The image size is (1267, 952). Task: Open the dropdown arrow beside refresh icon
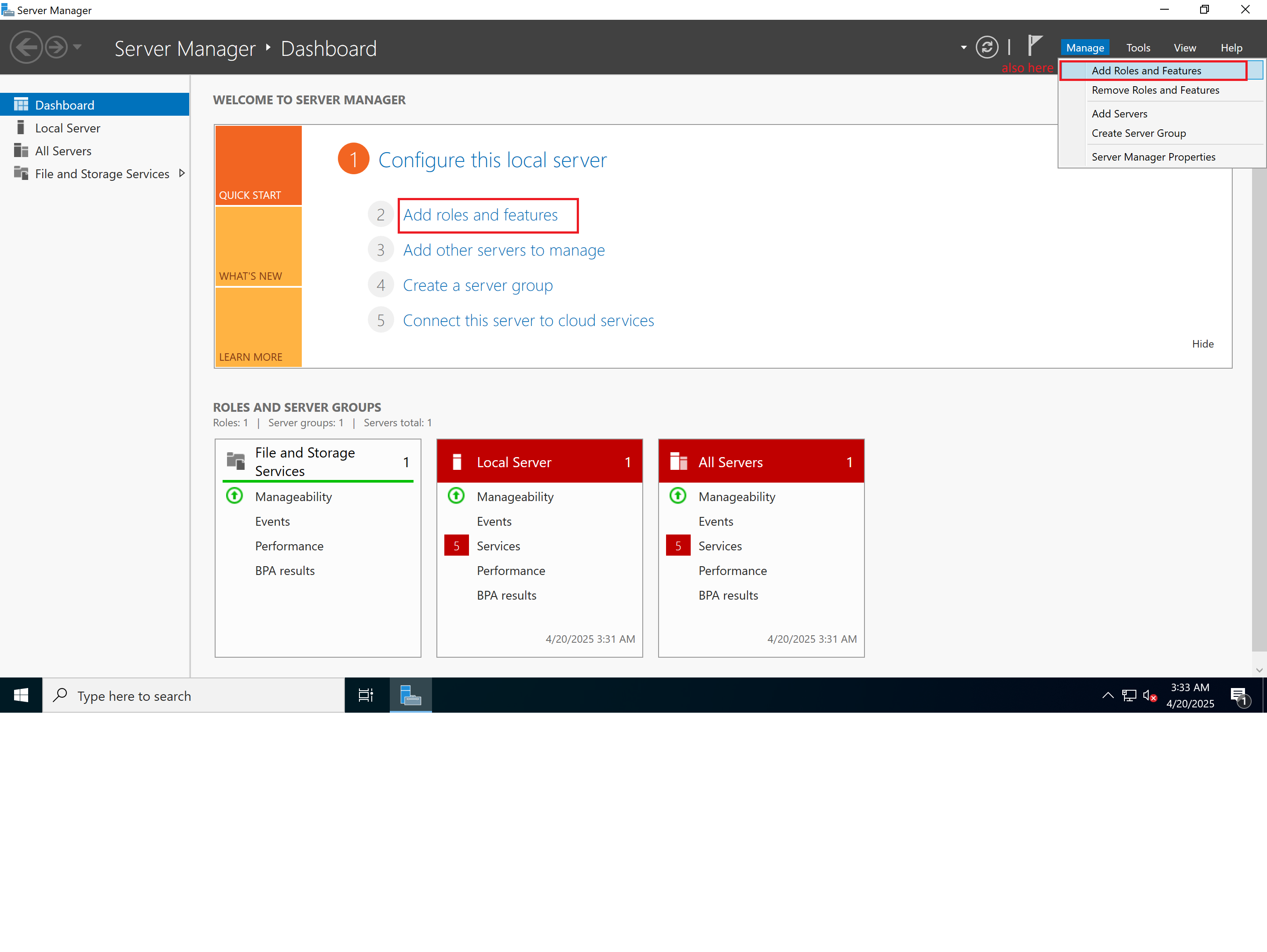(963, 48)
